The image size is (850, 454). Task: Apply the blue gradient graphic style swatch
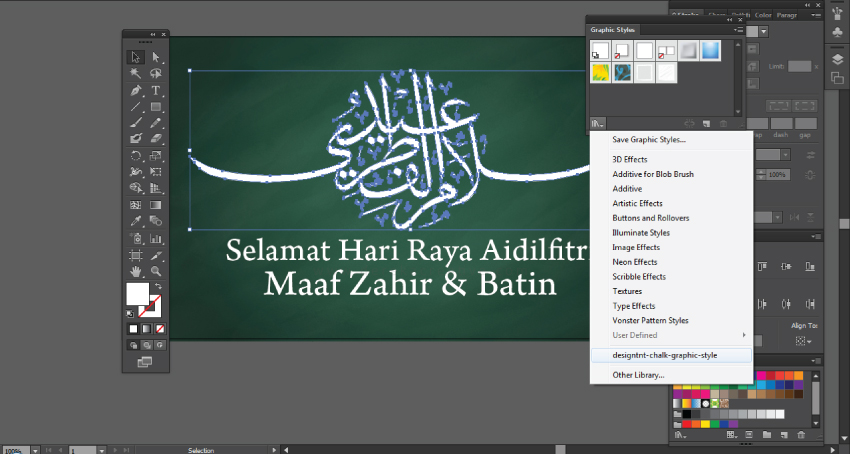(x=708, y=50)
